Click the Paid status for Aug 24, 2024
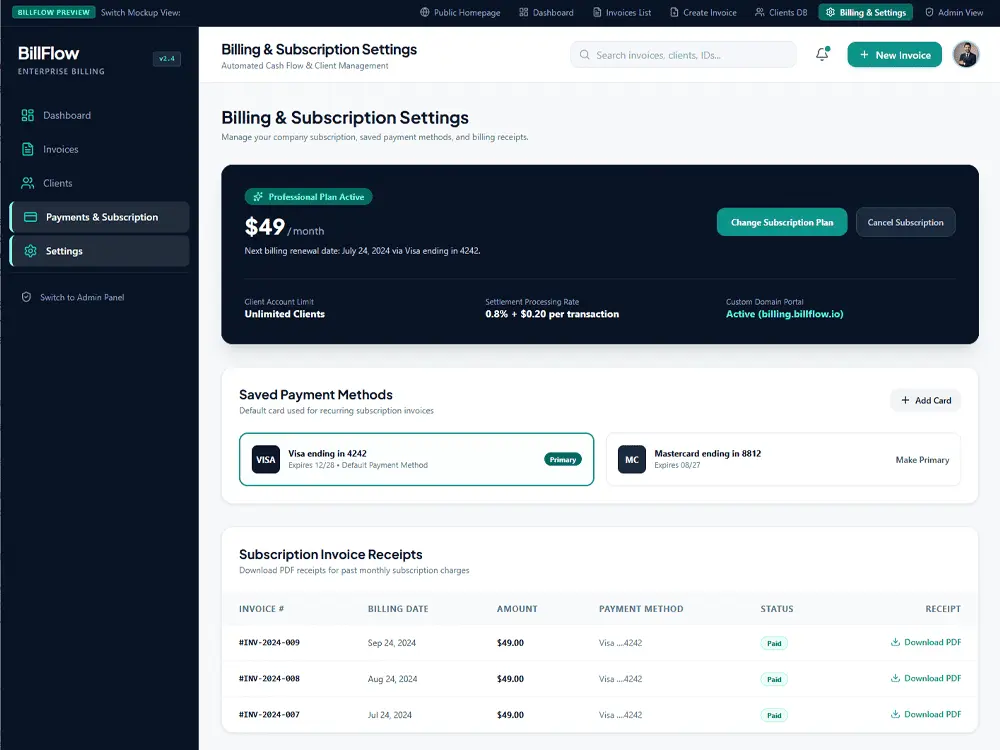Viewport: 1000px width, 750px height. click(x=774, y=679)
